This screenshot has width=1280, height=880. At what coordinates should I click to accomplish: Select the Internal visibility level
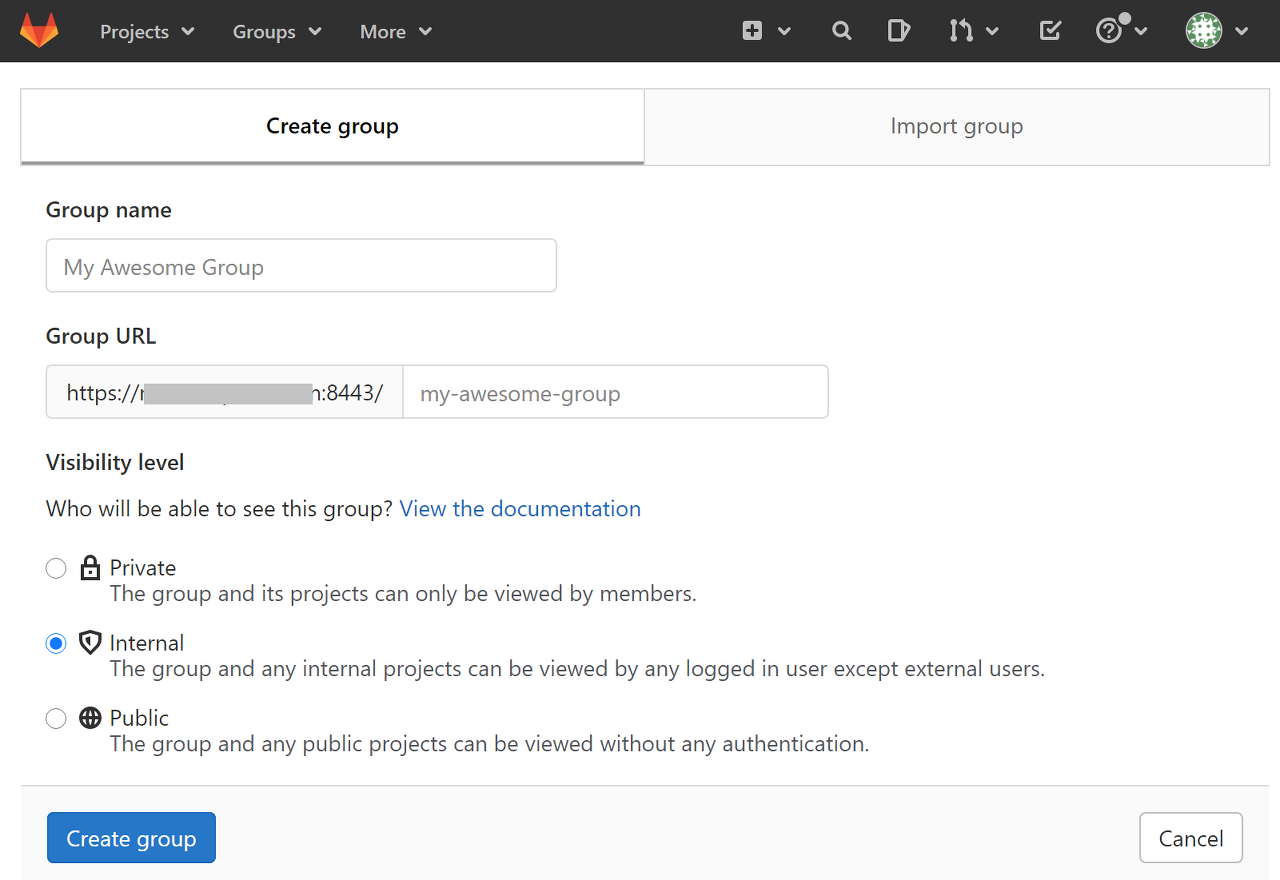(56, 643)
